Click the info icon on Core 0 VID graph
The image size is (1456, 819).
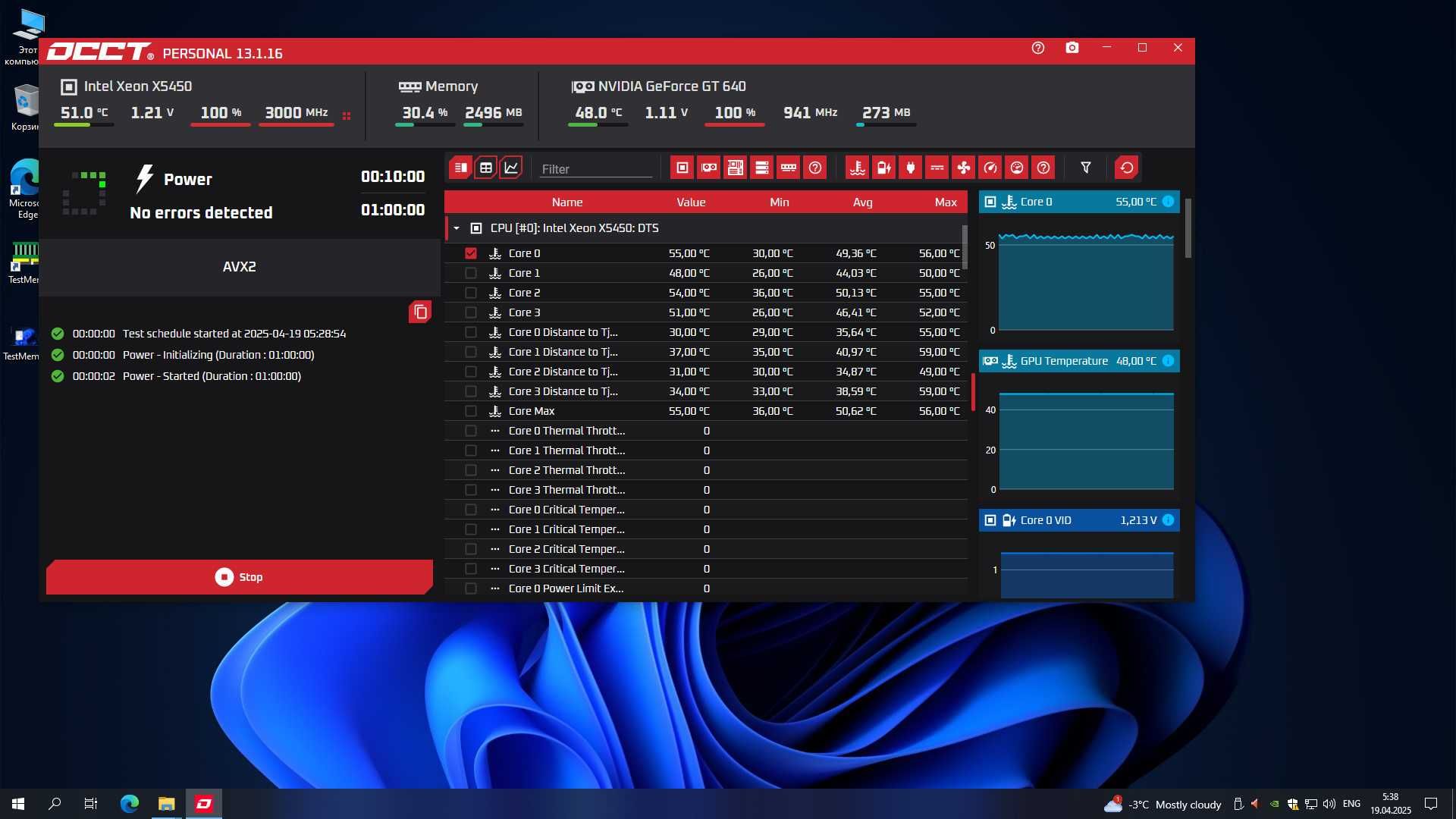pos(1169,520)
